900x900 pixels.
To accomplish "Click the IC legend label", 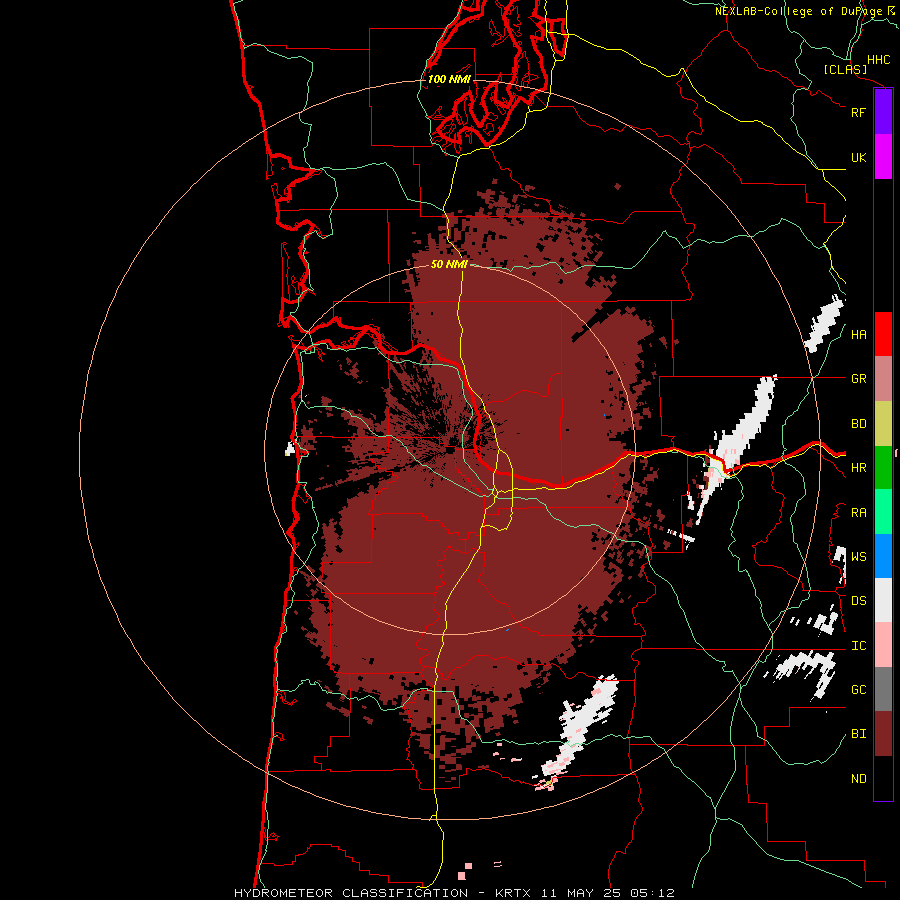I will point(858,646).
